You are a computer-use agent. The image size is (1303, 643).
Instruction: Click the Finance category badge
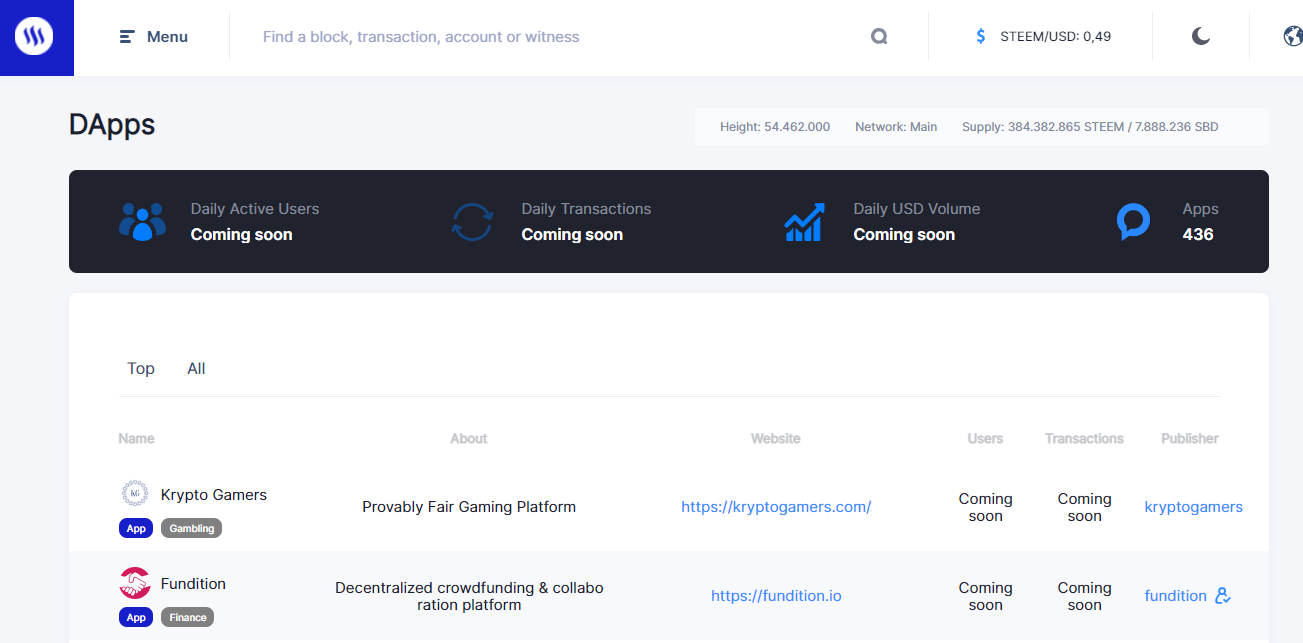tap(187, 617)
